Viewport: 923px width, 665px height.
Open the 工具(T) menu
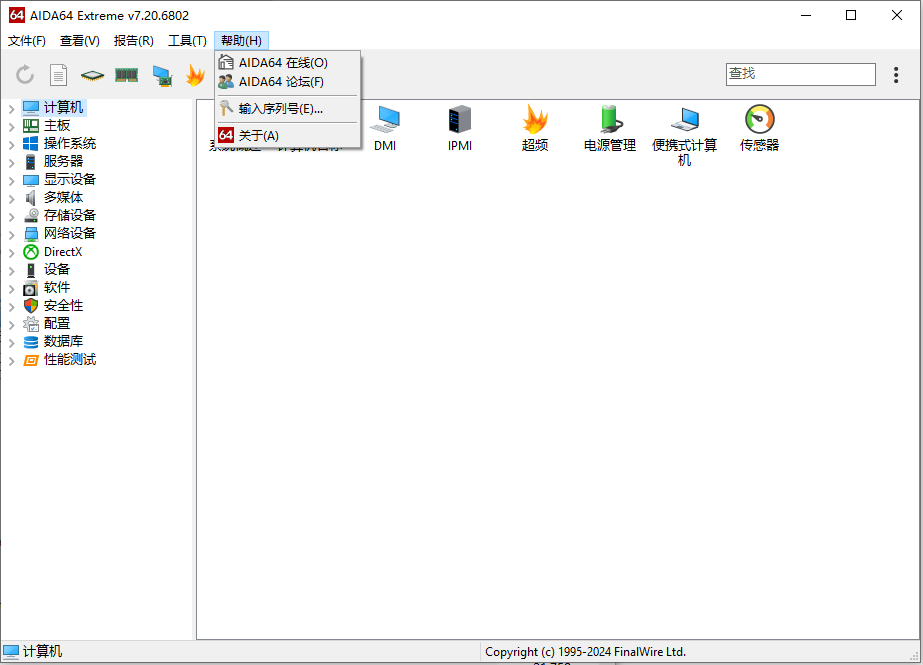click(x=187, y=41)
